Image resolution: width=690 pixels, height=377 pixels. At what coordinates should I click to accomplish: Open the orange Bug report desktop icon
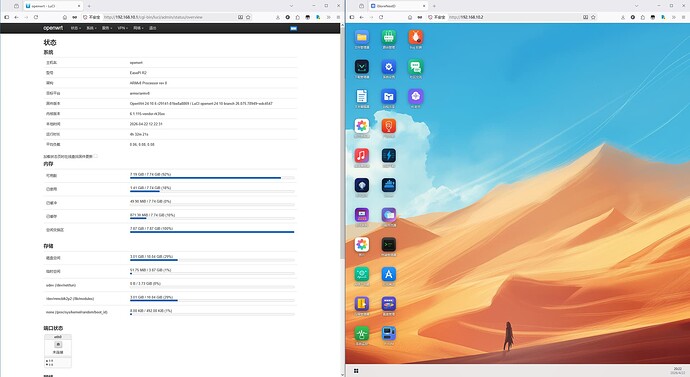[415, 37]
